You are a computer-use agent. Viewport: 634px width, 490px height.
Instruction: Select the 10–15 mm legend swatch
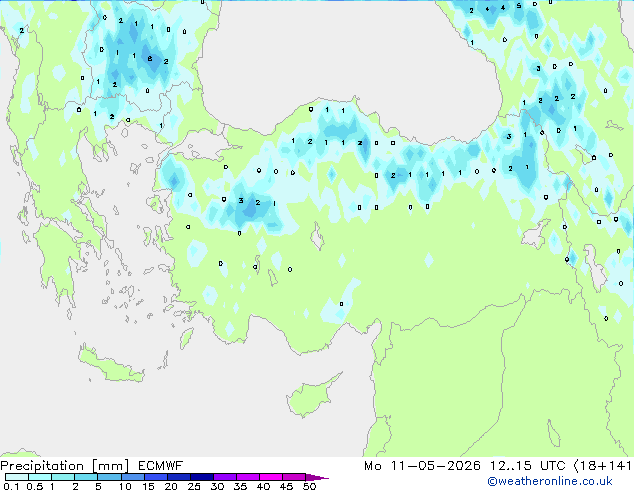132,477
